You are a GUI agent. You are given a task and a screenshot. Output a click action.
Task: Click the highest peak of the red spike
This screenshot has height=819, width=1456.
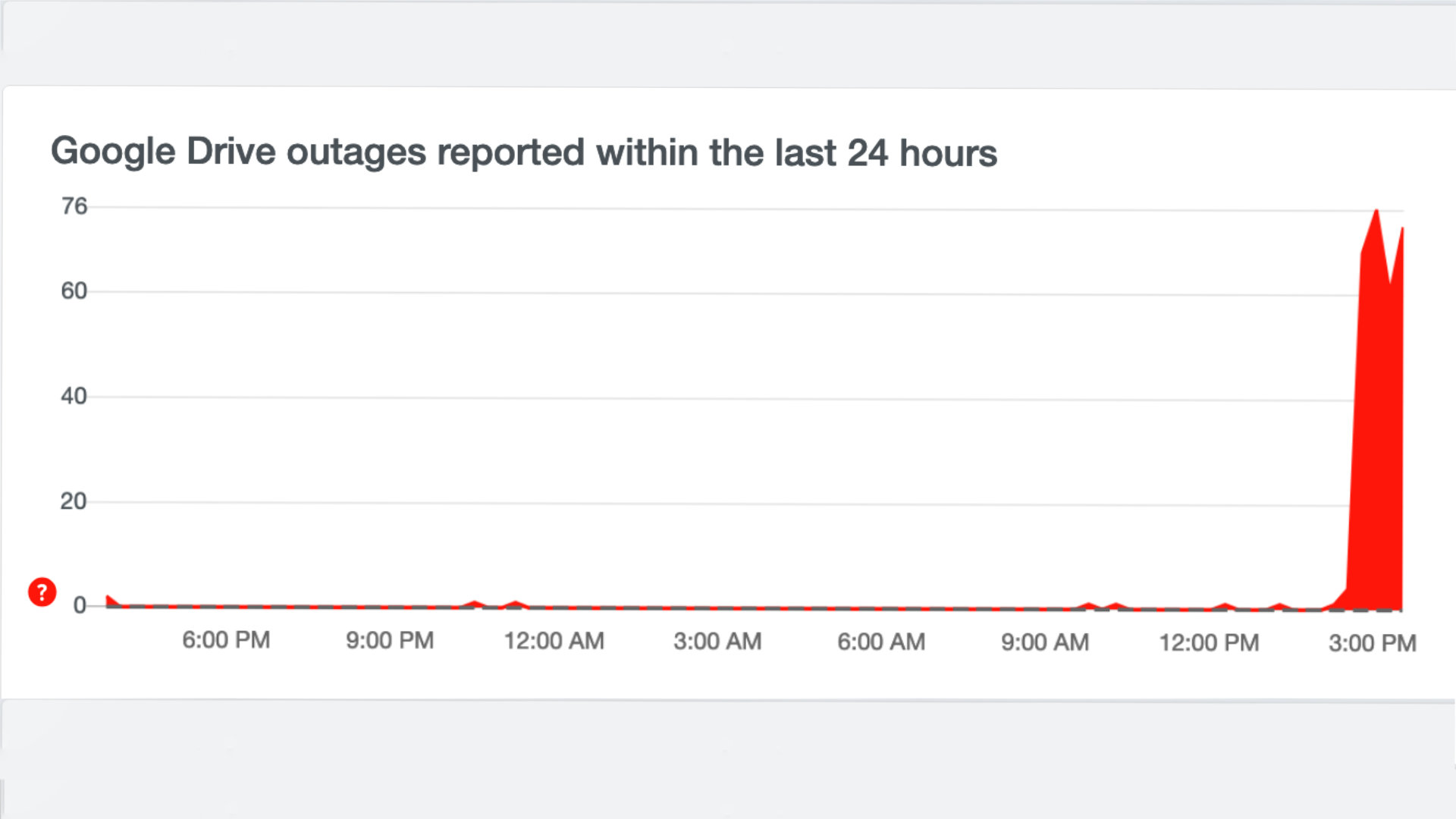coord(1376,211)
